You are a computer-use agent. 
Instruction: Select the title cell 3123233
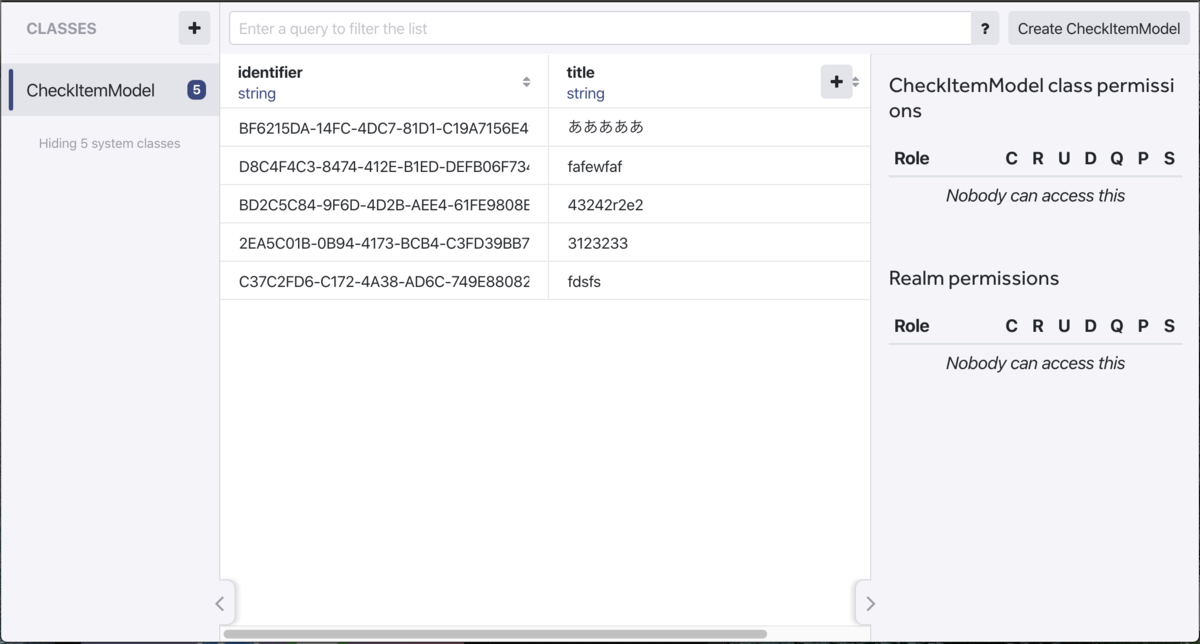pyautogui.click(x=709, y=243)
